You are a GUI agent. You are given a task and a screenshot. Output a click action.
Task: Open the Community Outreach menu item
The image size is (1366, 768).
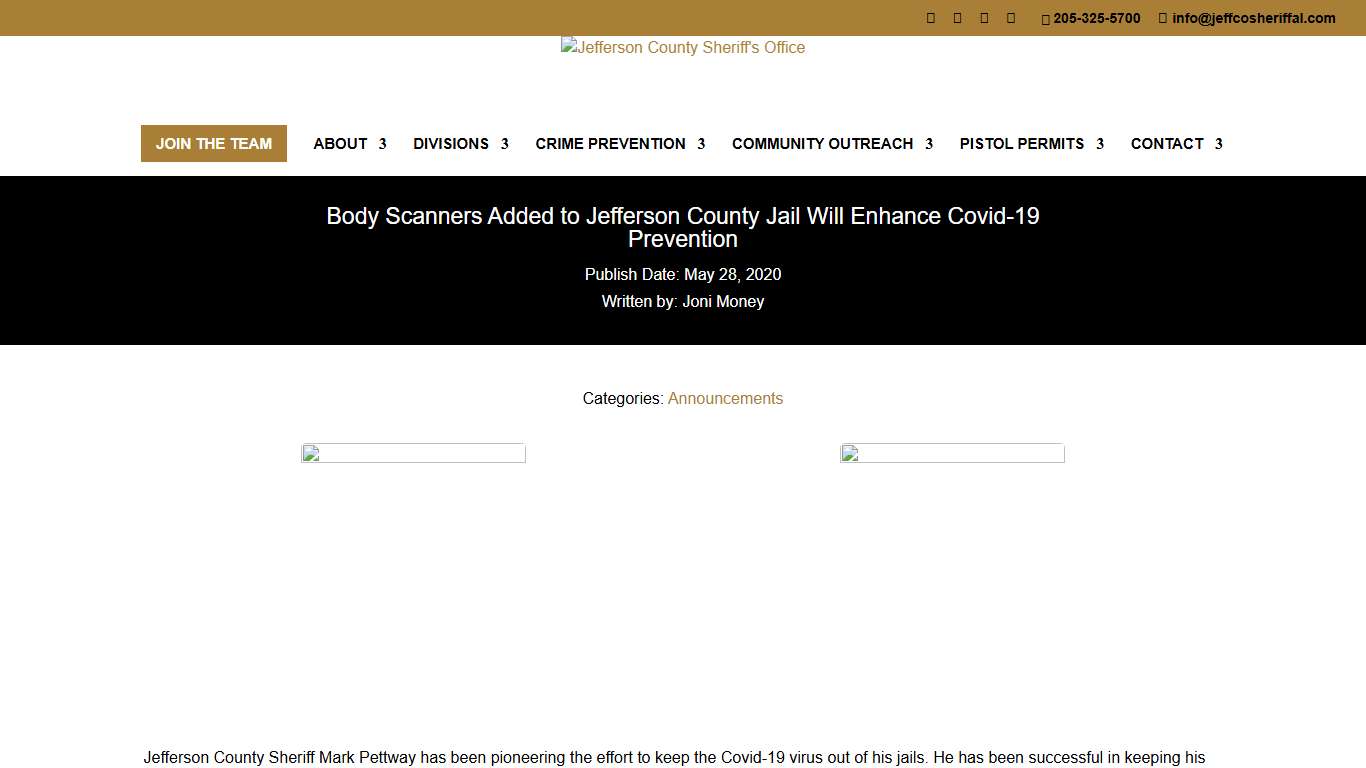pos(822,144)
